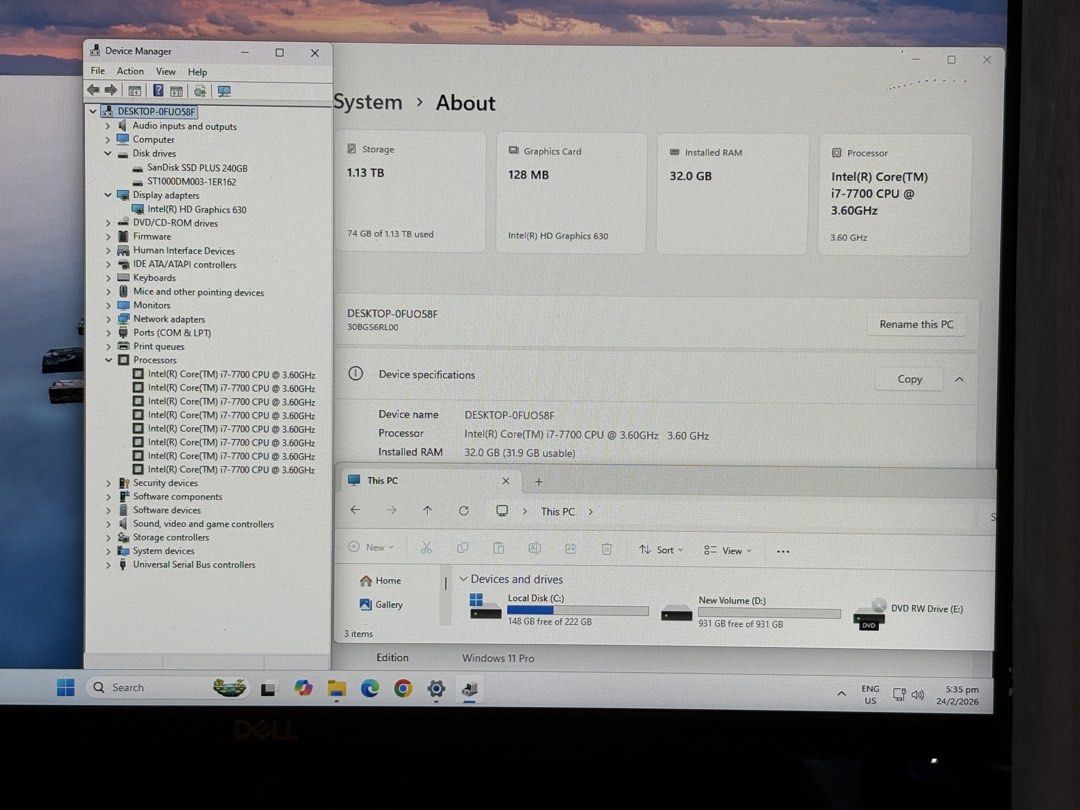Open View menu in Device Manager
The height and width of the screenshot is (810, 1080).
(165, 72)
